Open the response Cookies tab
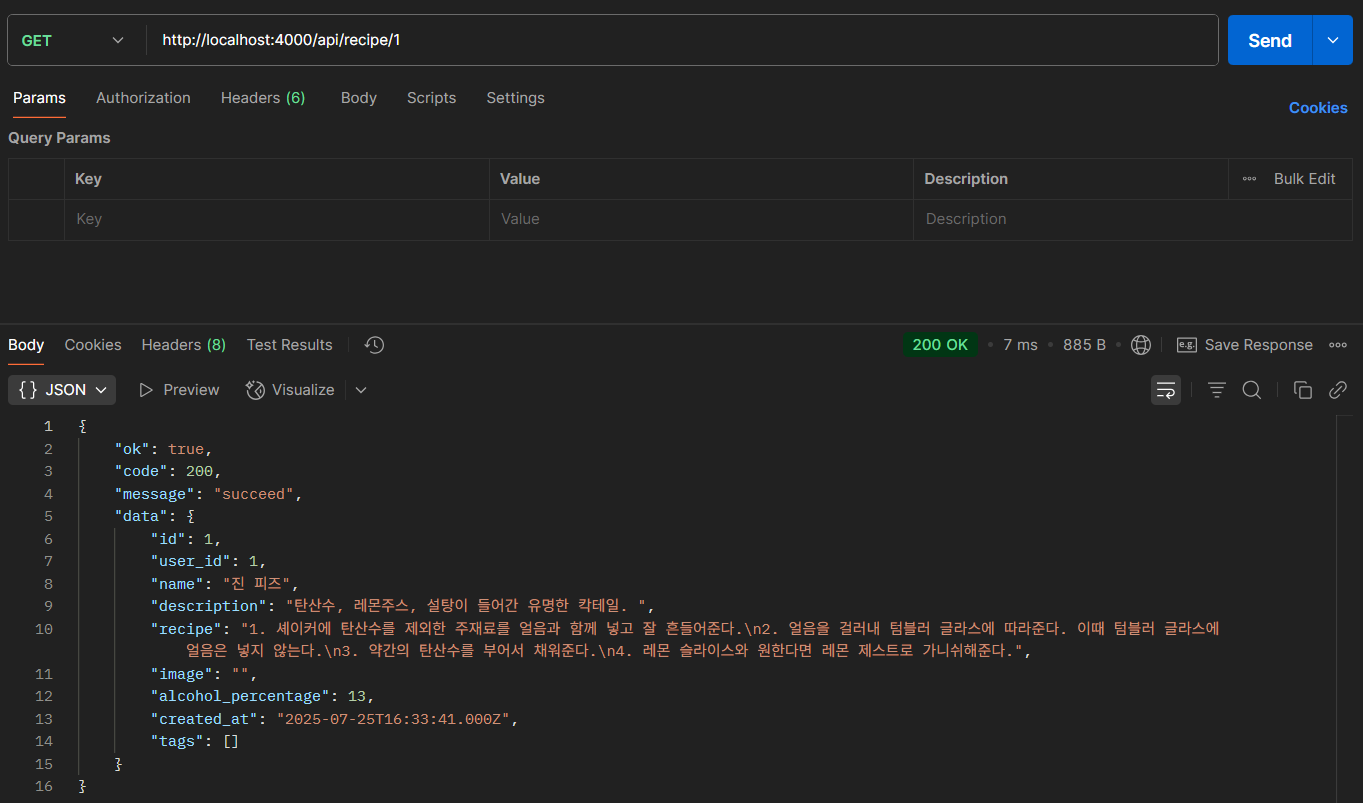Viewport: 1363px width, 803px height. (x=93, y=345)
